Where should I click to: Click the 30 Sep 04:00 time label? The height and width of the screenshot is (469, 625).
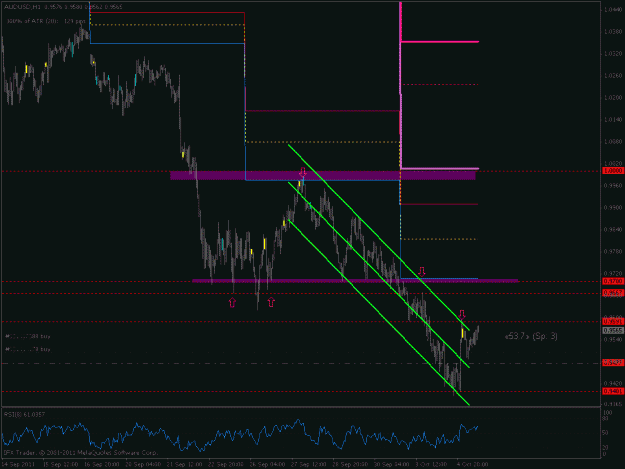pyautogui.click(x=391, y=464)
